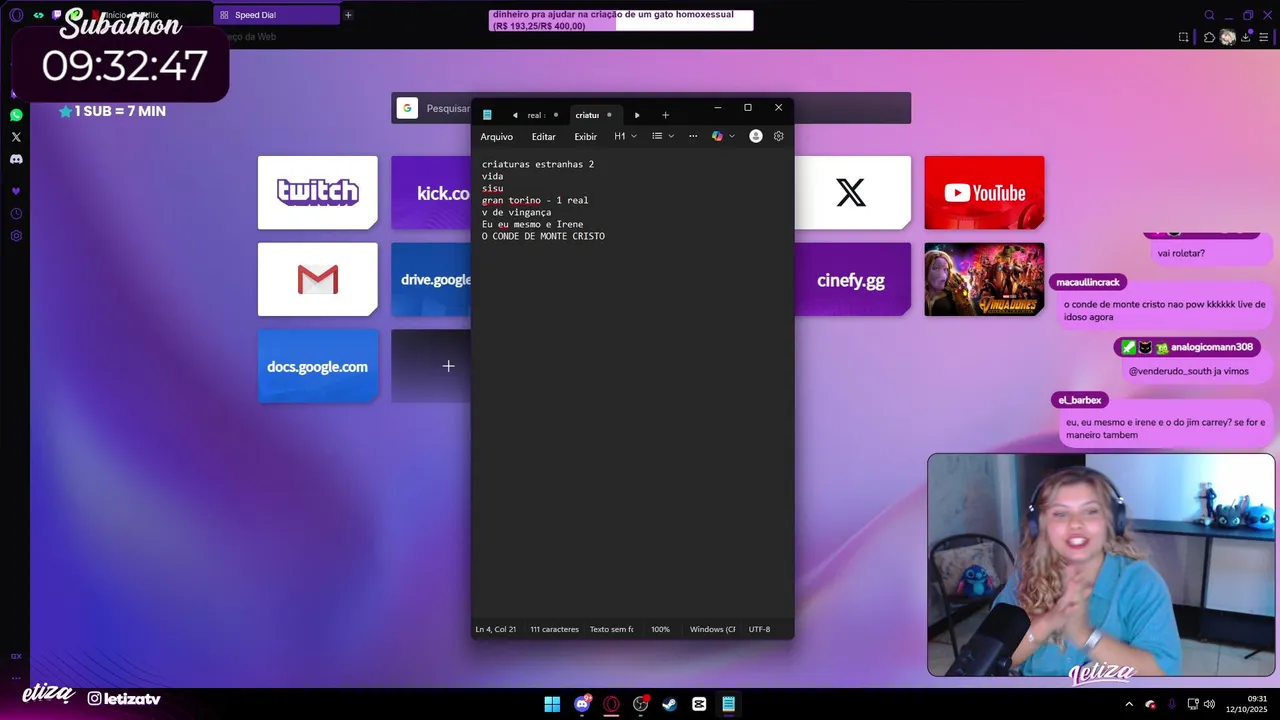Open the Windows Start menu

pyautogui.click(x=552, y=704)
